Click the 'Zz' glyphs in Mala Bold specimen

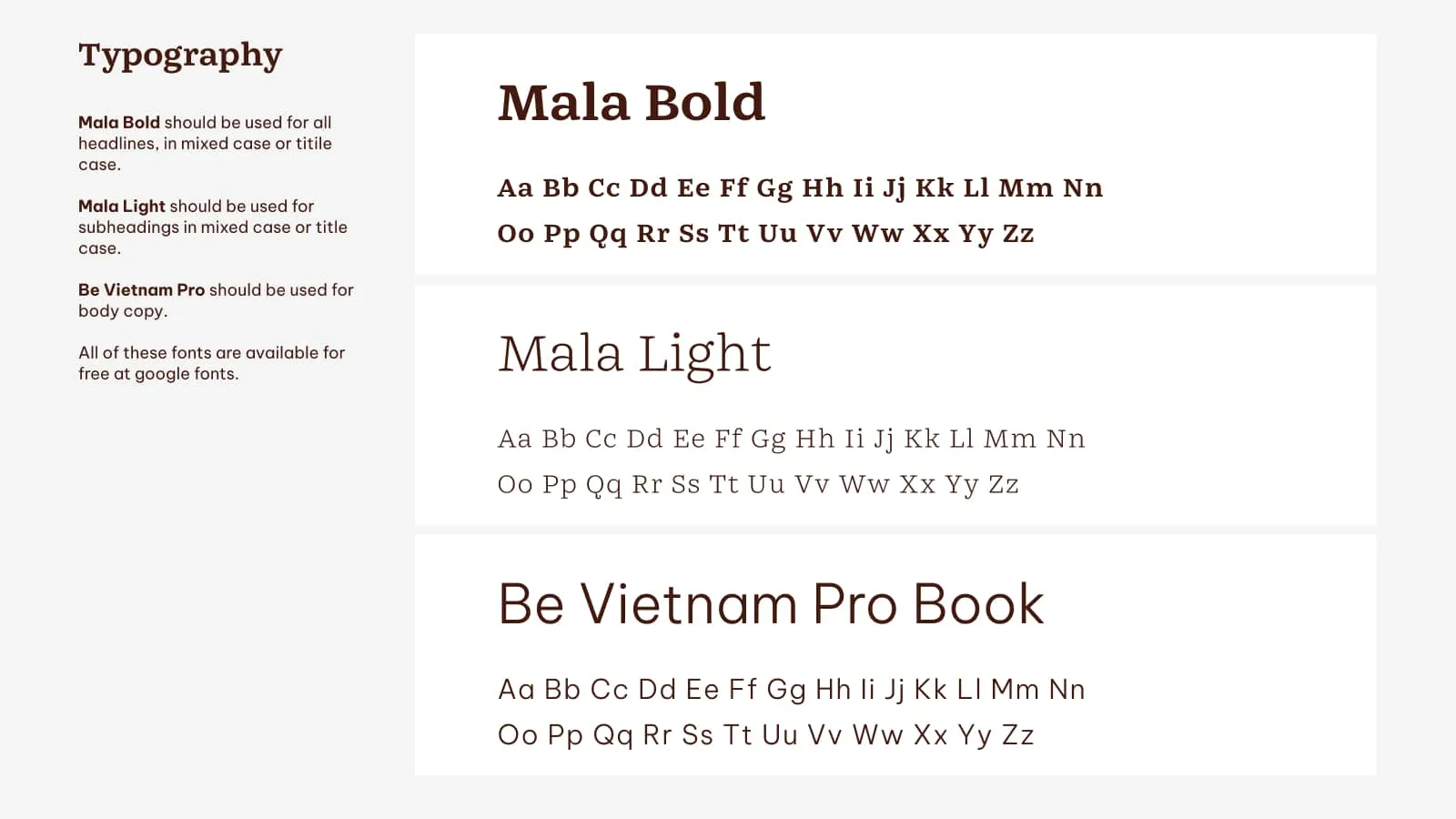pyautogui.click(x=1017, y=234)
